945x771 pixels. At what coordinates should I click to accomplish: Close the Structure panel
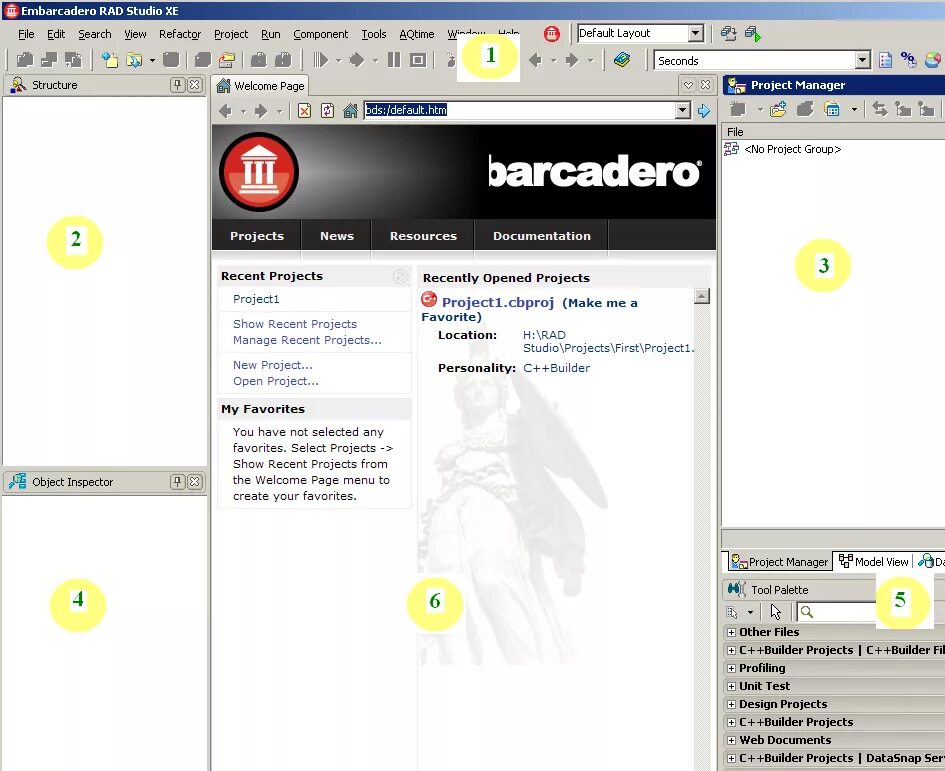(x=195, y=85)
